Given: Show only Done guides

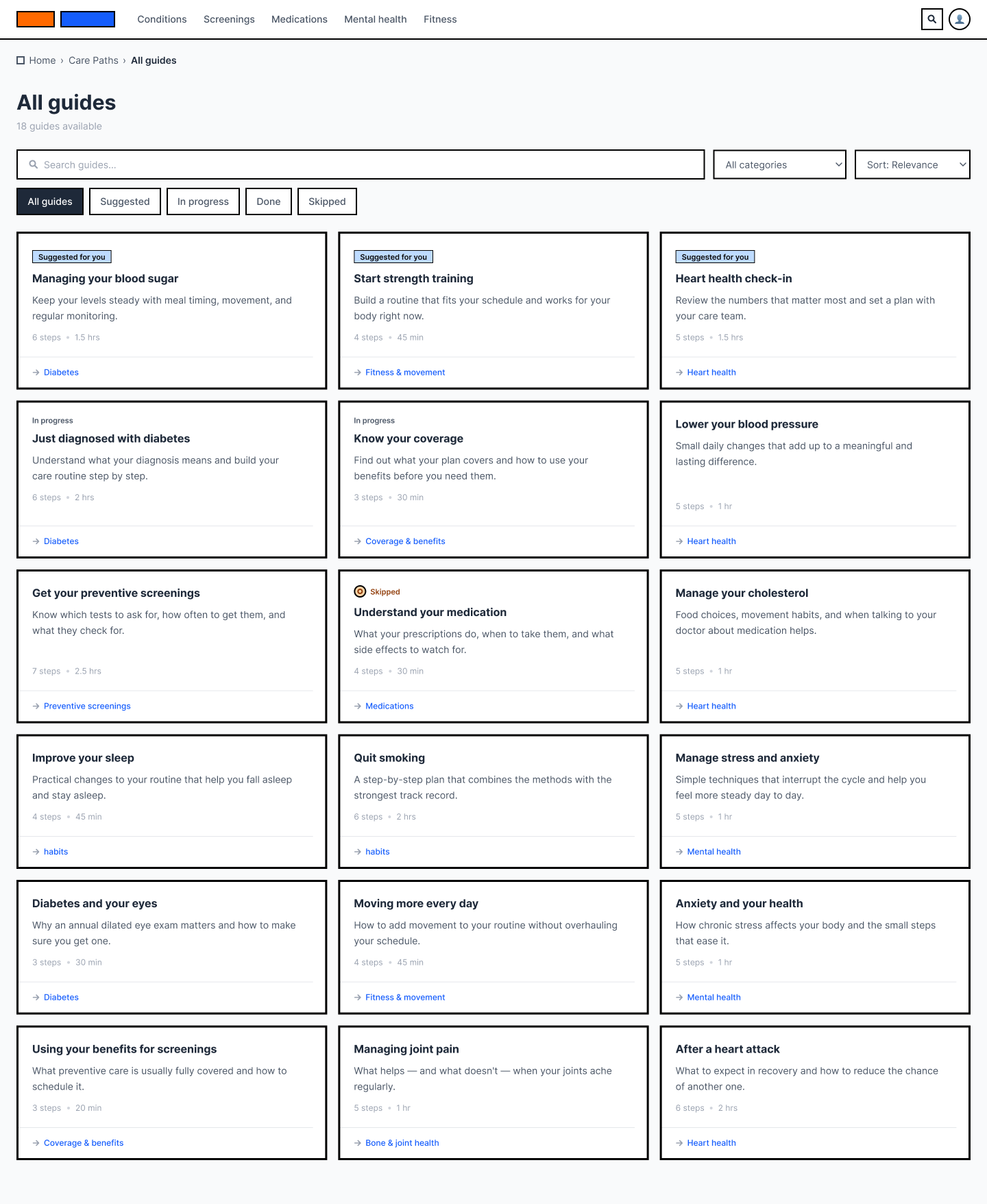Looking at the screenshot, I should [269, 201].
